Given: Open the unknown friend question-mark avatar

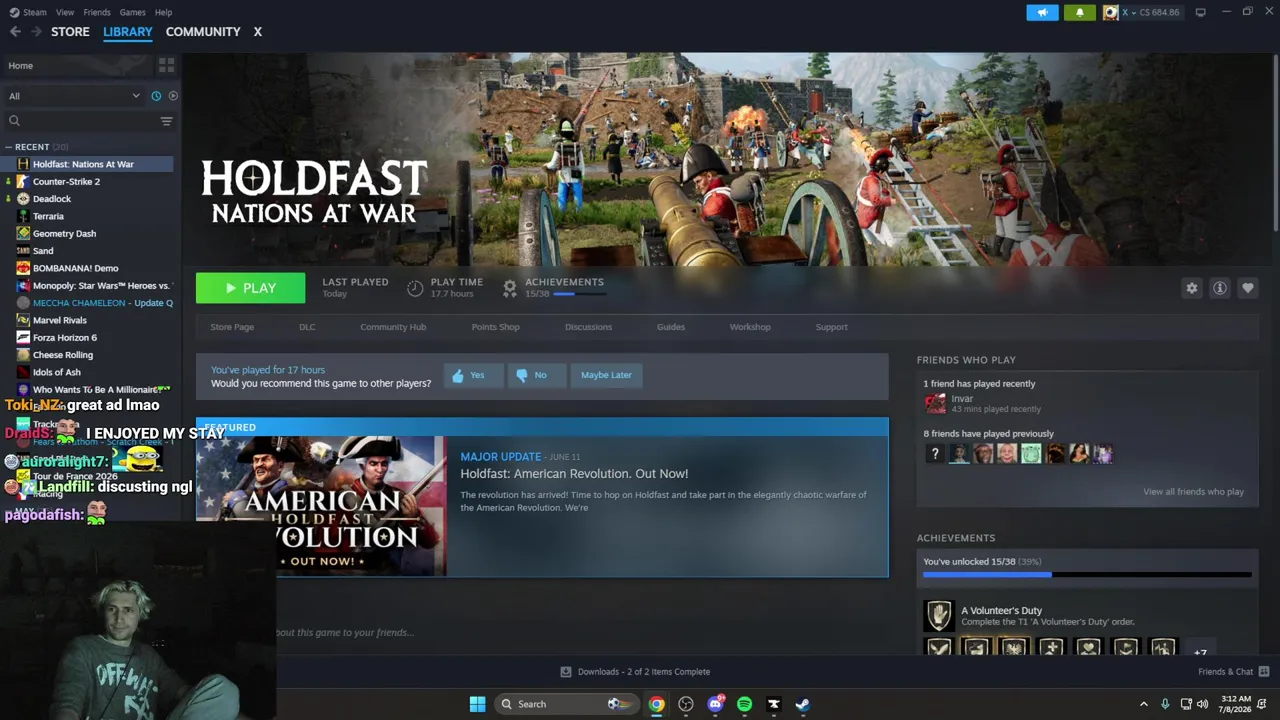Looking at the screenshot, I should (x=935, y=454).
